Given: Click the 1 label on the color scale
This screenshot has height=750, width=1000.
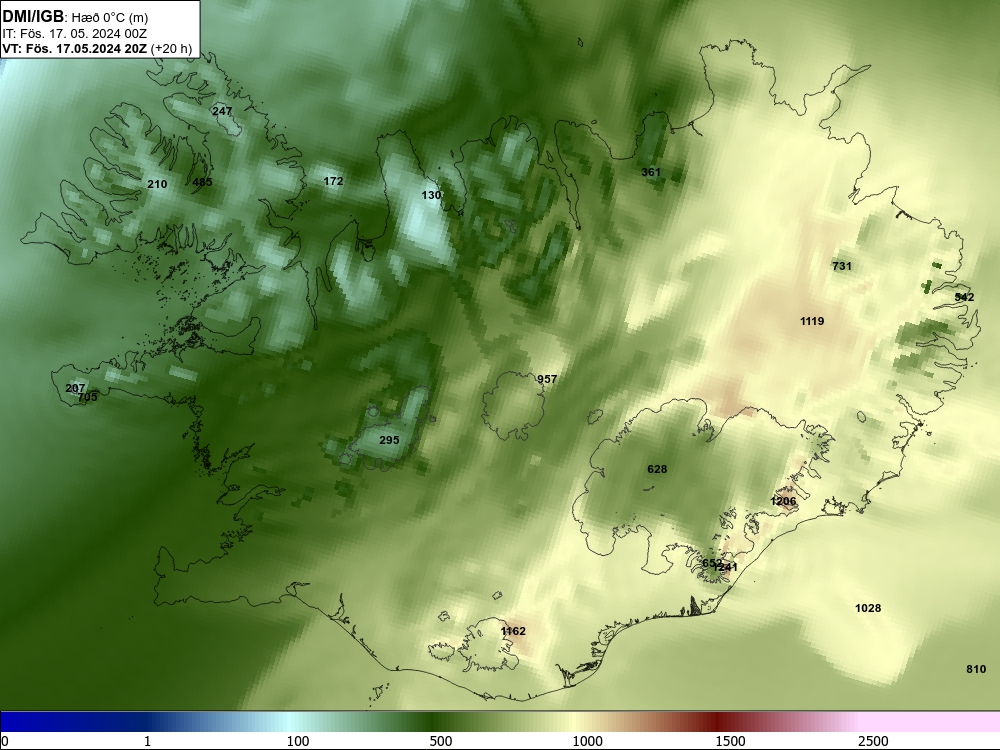Looking at the screenshot, I should 147,741.
